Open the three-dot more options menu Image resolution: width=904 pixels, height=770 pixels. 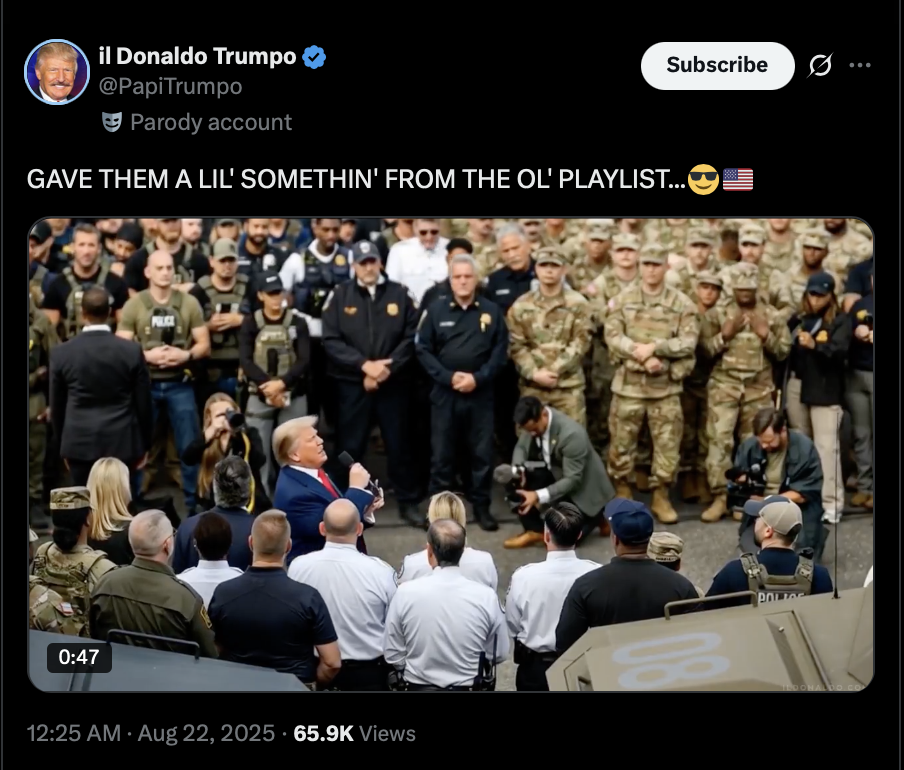click(x=860, y=65)
